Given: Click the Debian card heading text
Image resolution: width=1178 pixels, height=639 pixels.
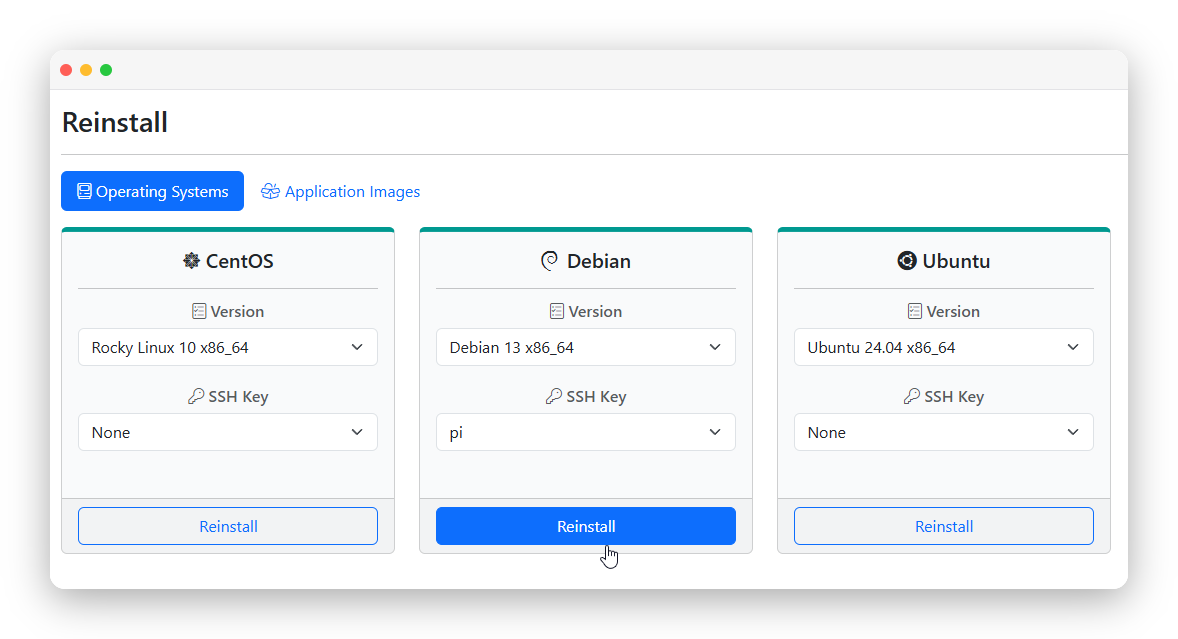Looking at the screenshot, I should coord(599,261).
